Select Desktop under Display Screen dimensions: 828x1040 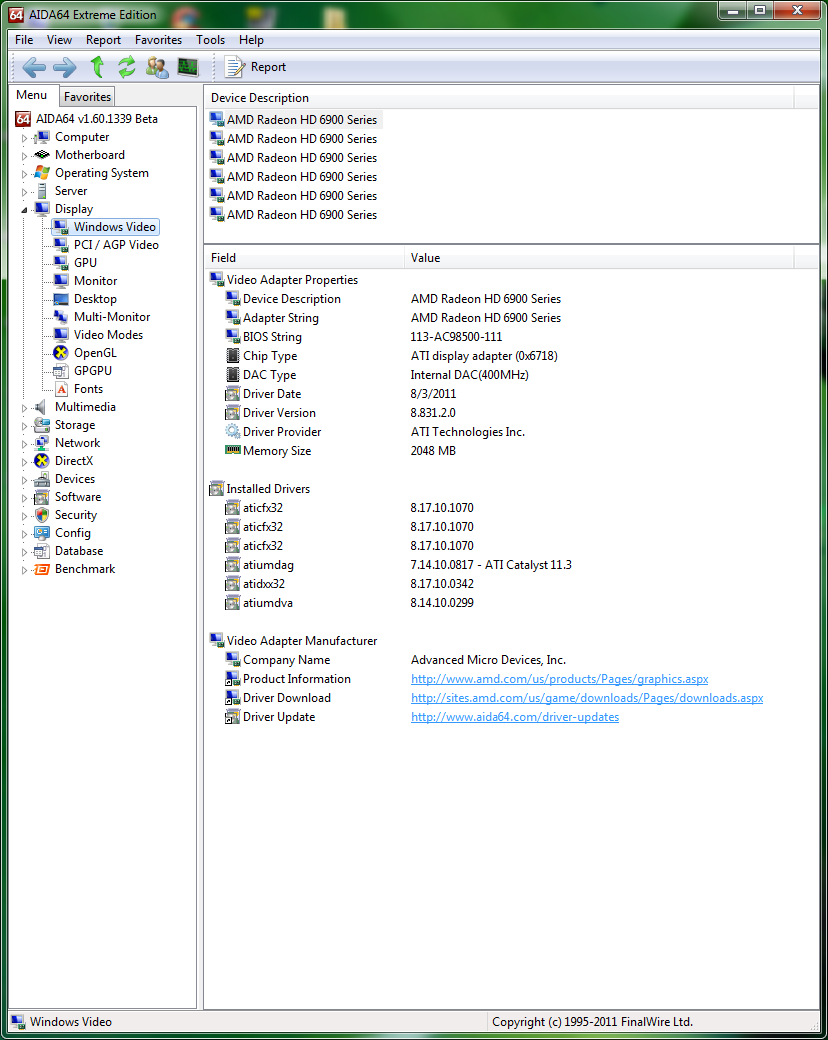(x=95, y=298)
